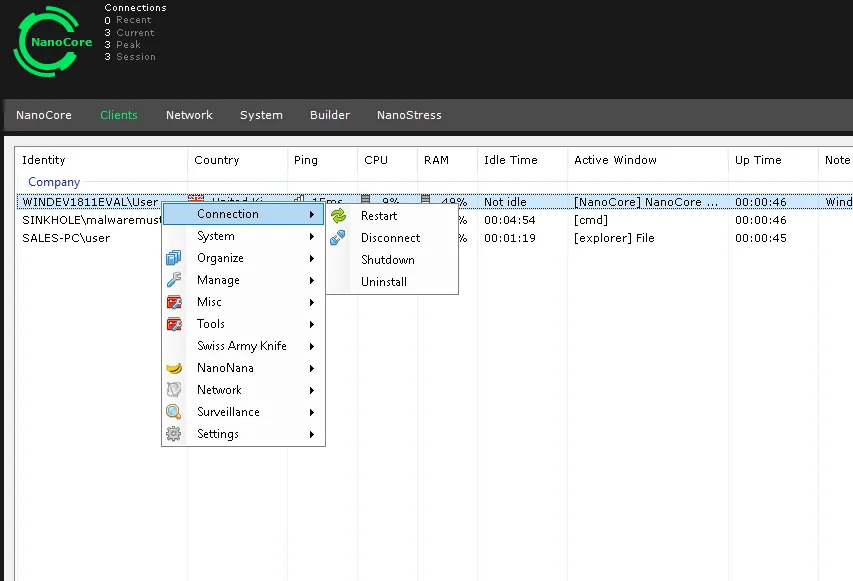Image resolution: width=853 pixels, height=581 pixels.
Task: Click the "[explorer] File" active window cell
Action: click(614, 238)
